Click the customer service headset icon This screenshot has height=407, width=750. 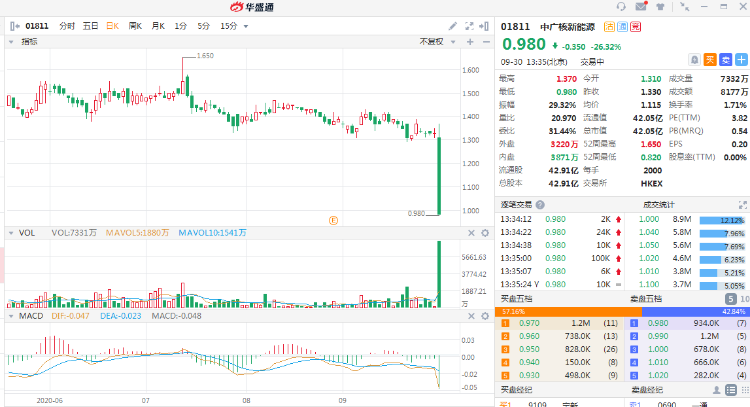(621, 7)
